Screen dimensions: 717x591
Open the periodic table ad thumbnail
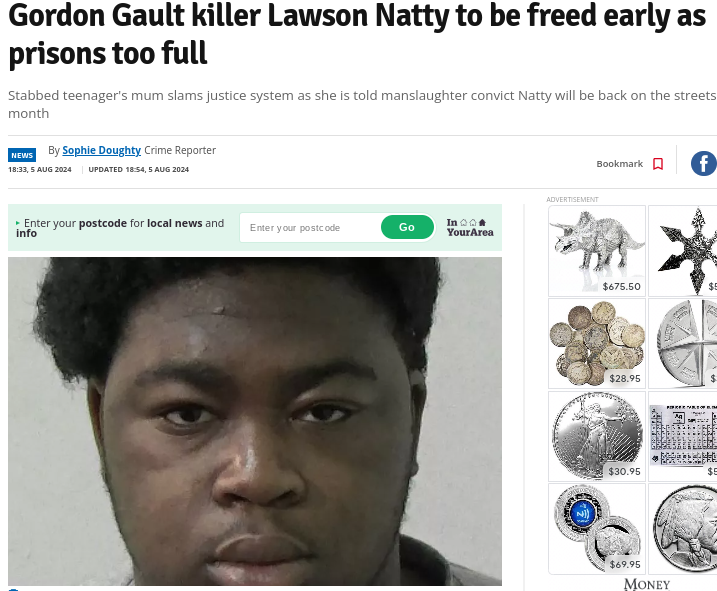(x=683, y=436)
